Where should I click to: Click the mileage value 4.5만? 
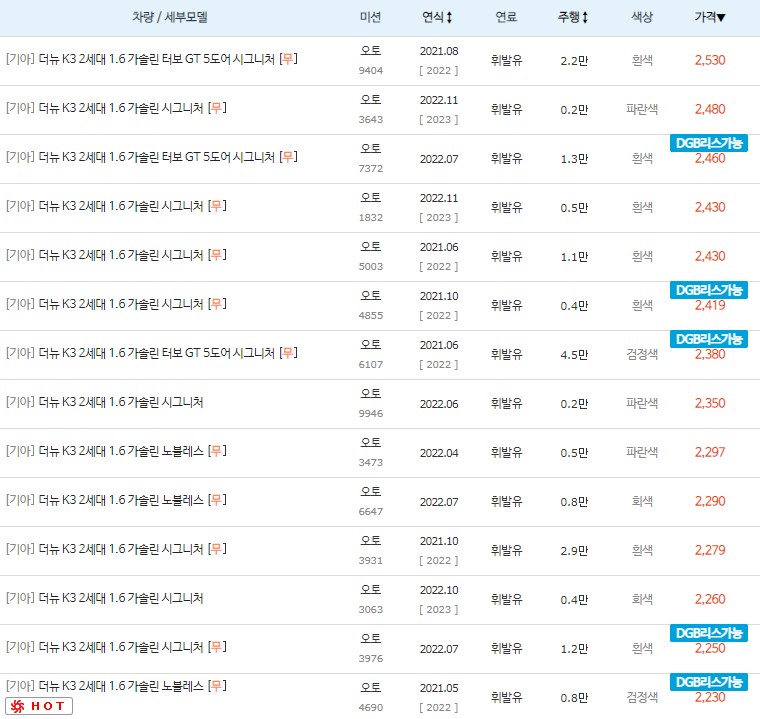point(574,354)
